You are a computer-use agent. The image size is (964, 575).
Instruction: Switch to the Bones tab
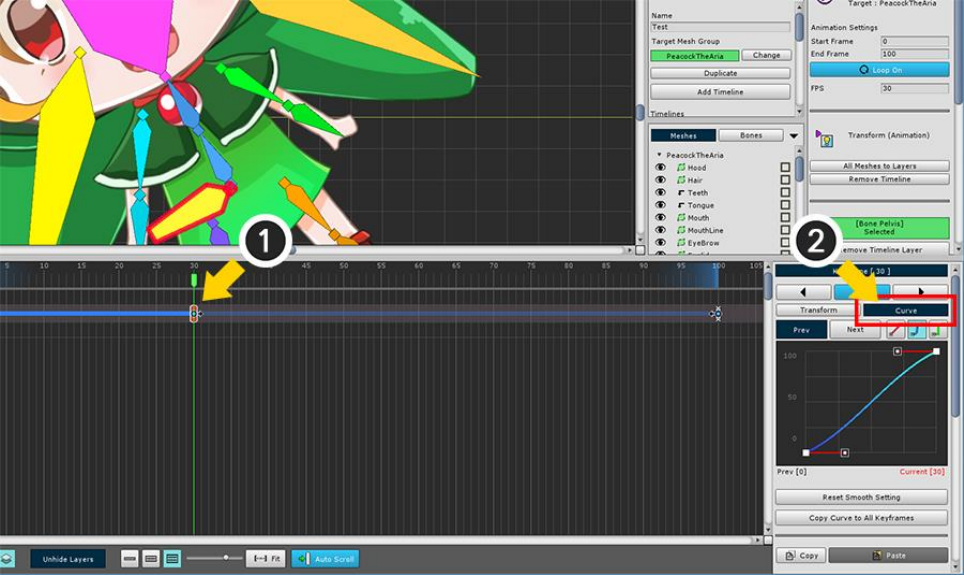click(x=751, y=135)
